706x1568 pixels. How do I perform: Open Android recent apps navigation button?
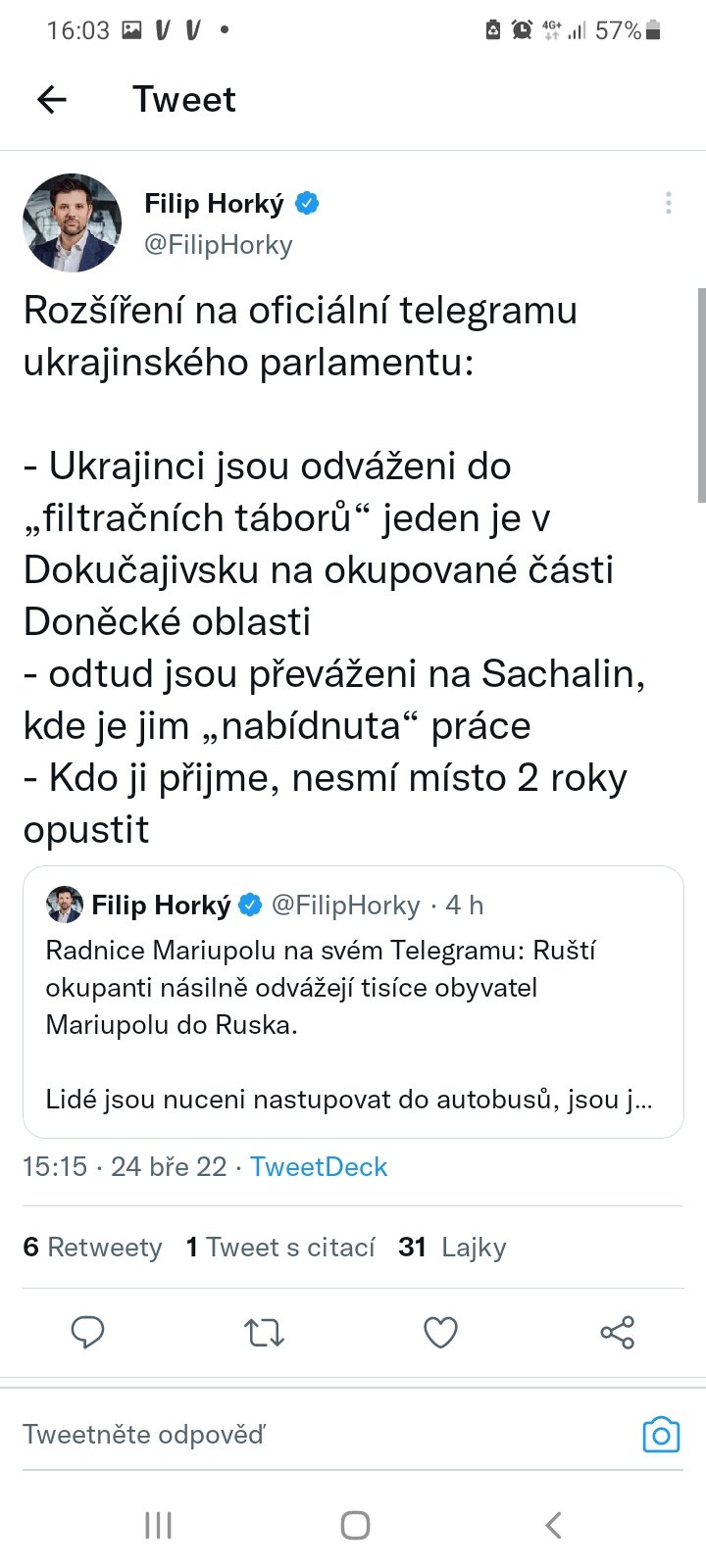point(158,1525)
